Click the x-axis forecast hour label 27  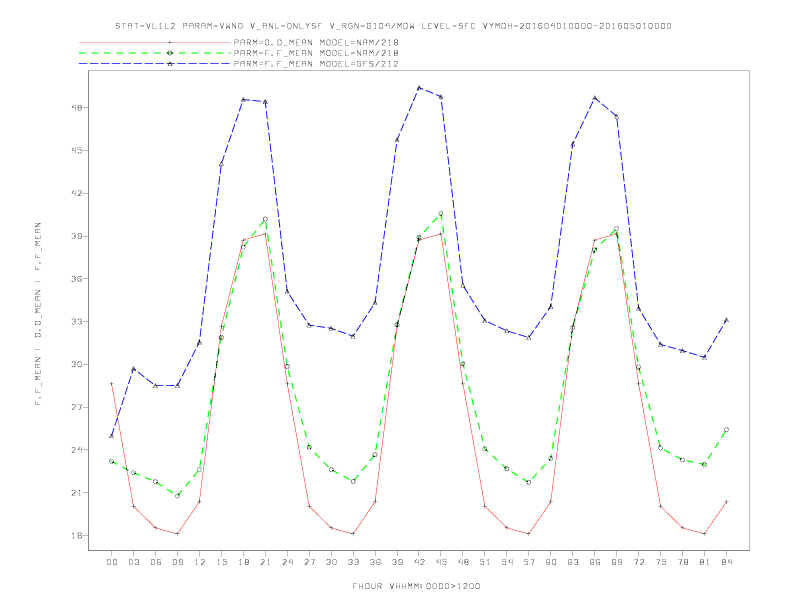coord(309,562)
